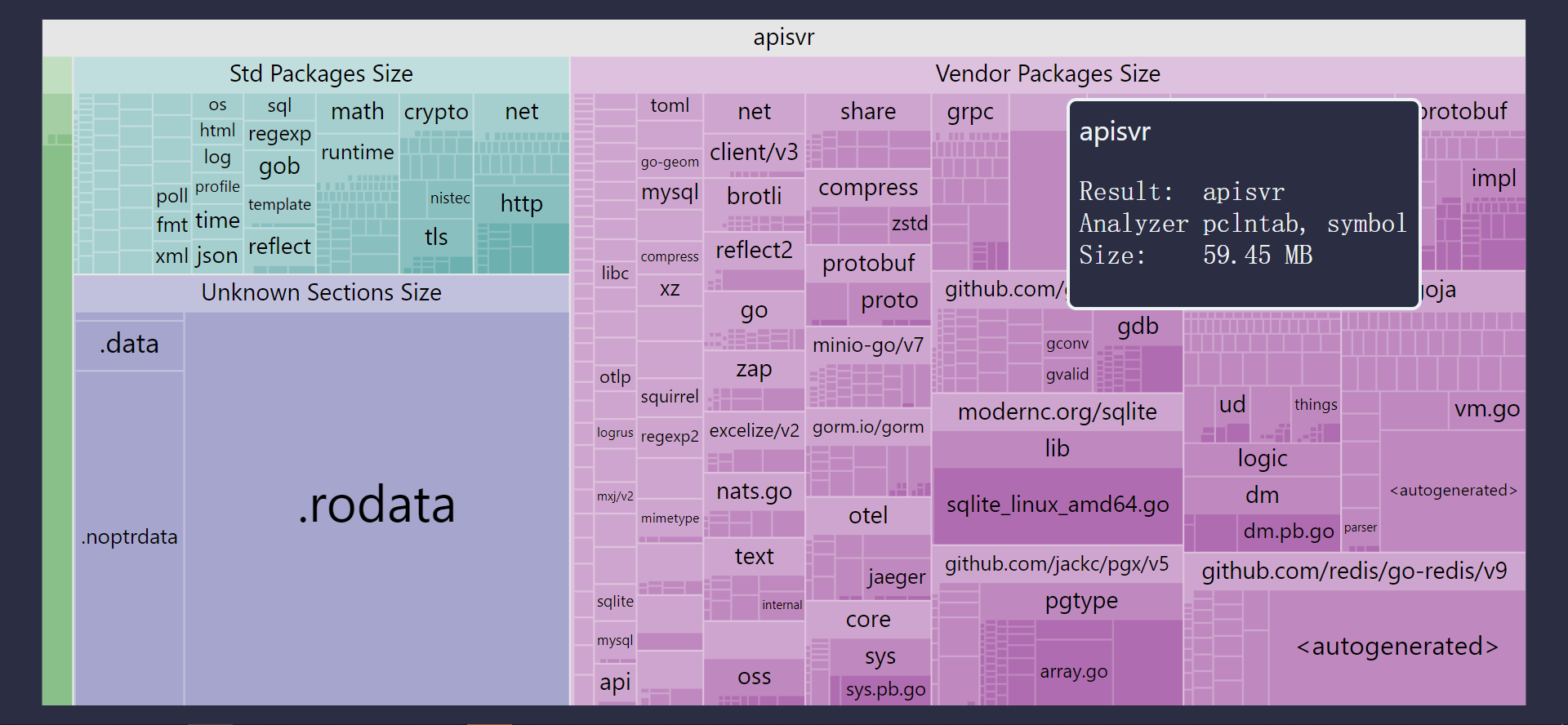Select the minio-go/v7 package header

(867, 345)
